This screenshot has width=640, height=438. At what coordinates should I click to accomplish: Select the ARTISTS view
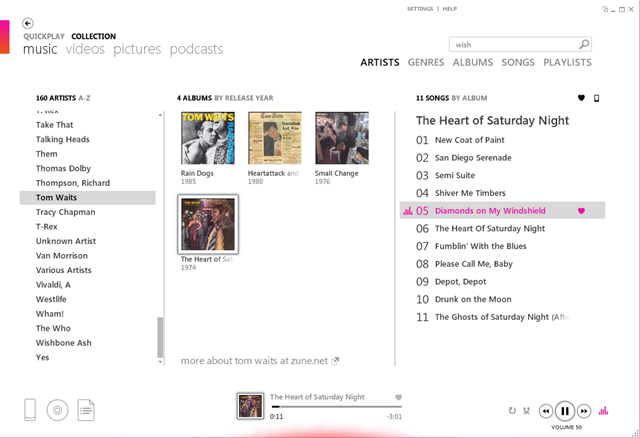point(380,62)
